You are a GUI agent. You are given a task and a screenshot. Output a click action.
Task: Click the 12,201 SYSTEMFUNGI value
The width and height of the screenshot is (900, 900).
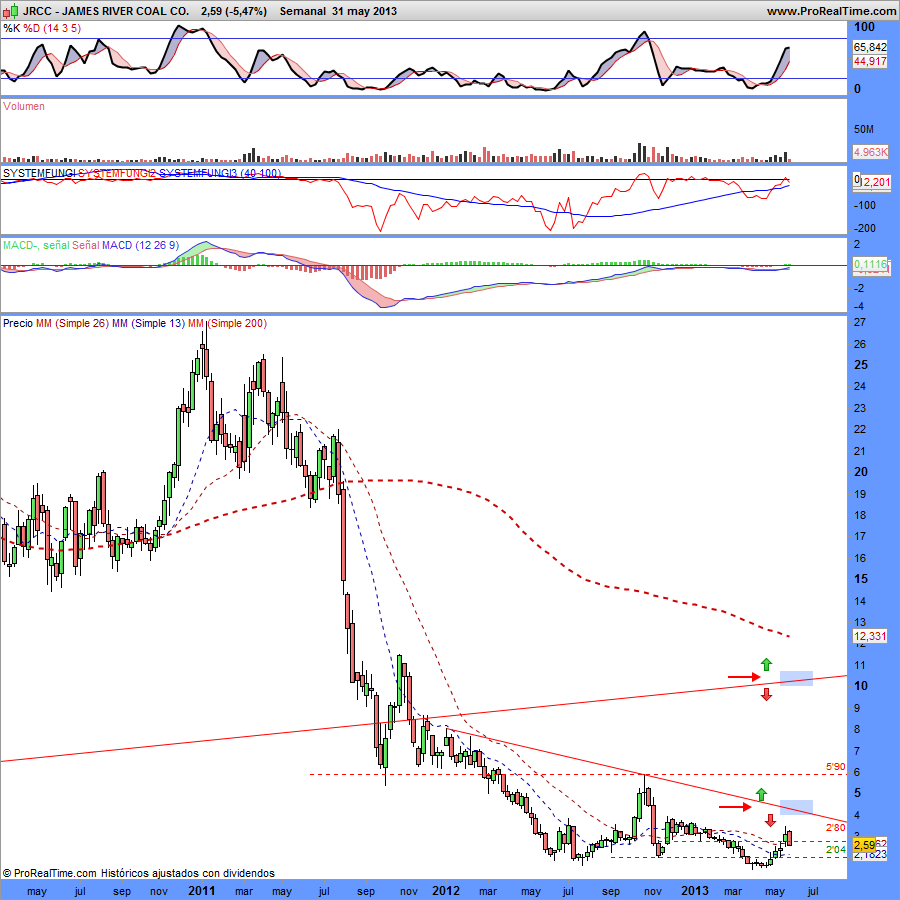coord(876,183)
